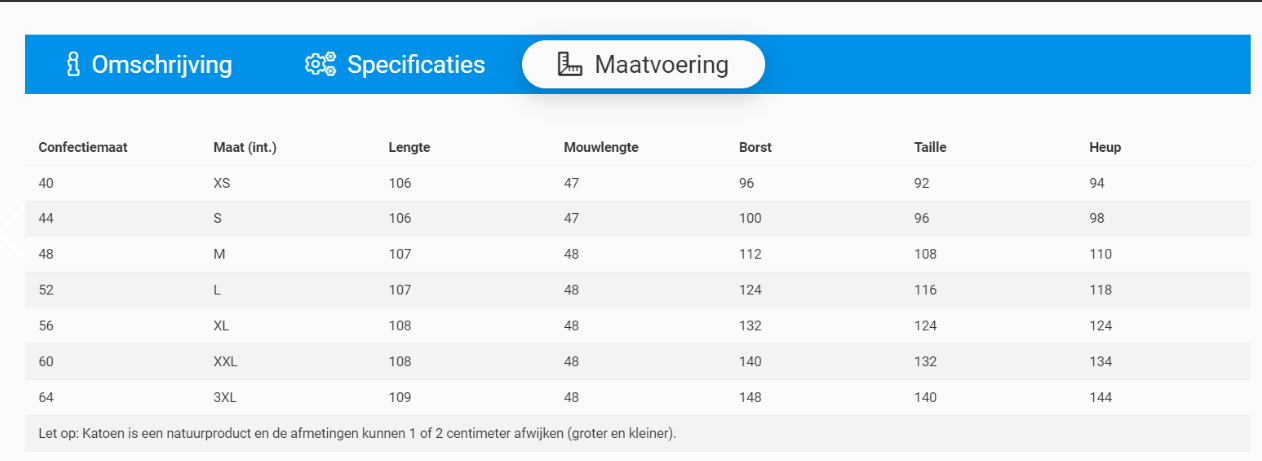The image size is (1262, 461).
Task: Click the Confectiemaat column header
Action: click(x=83, y=147)
